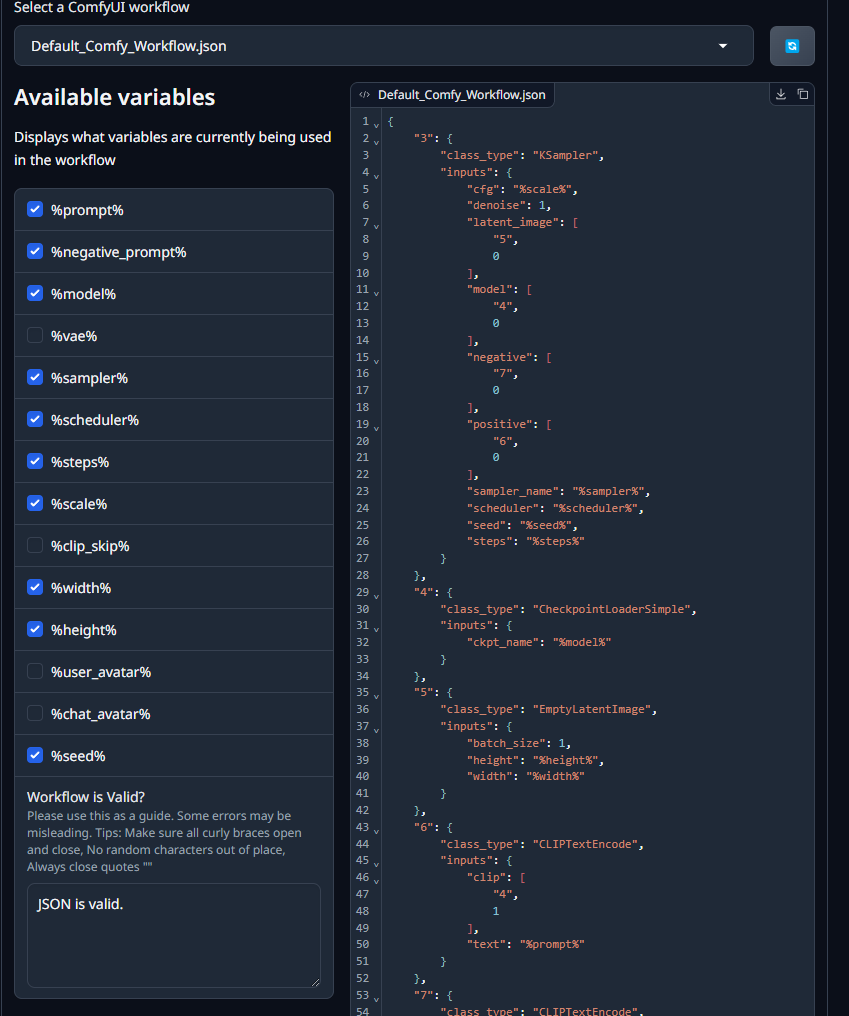The height and width of the screenshot is (1016, 849).
Task: Toggle the %scheduler% checkbox
Action: (x=35, y=419)
